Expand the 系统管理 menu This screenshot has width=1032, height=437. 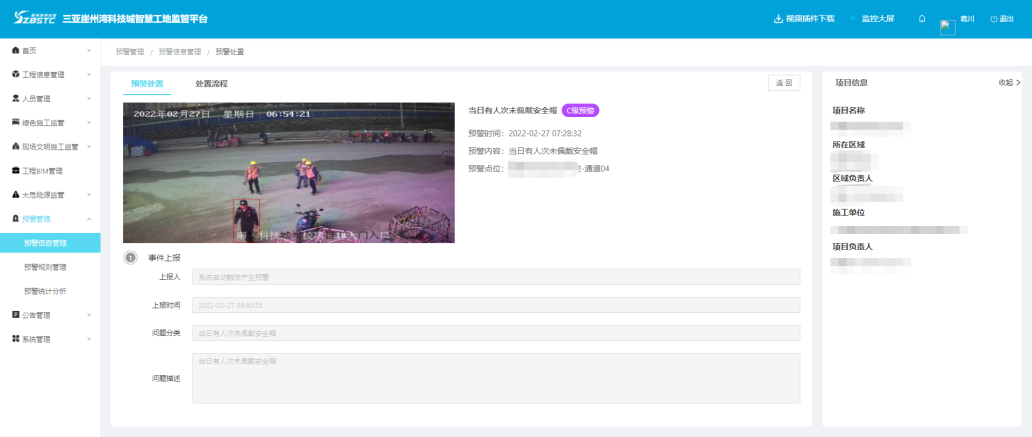50,339
